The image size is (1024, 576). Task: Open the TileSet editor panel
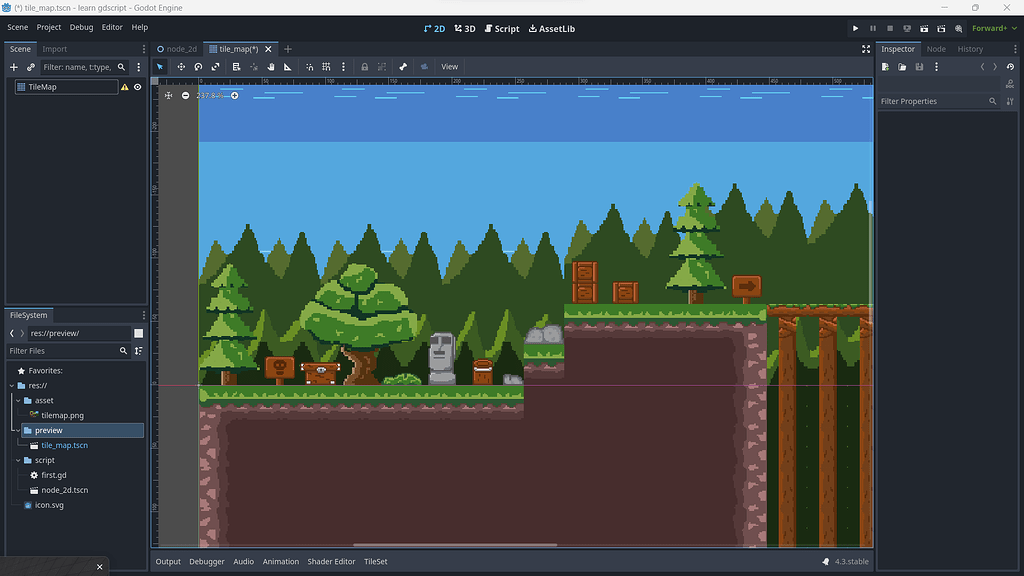(x=375, y=561)
